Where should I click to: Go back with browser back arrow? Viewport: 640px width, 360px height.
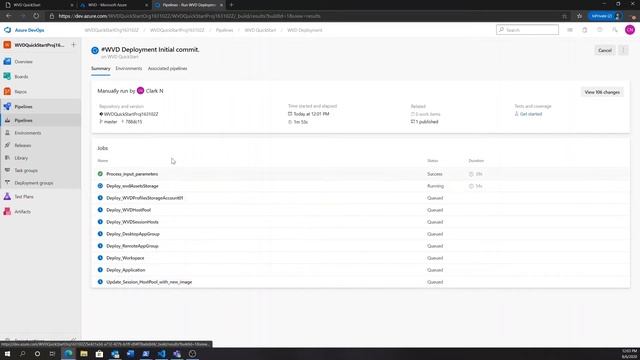[9, 16]
